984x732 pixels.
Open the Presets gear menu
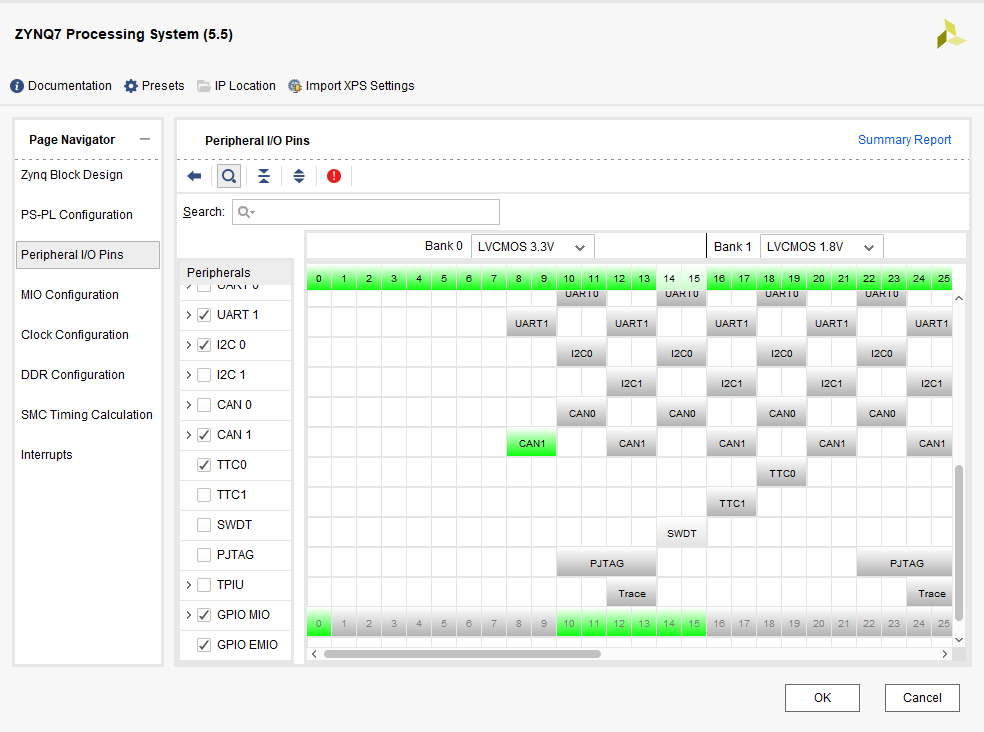click(154, 86)
